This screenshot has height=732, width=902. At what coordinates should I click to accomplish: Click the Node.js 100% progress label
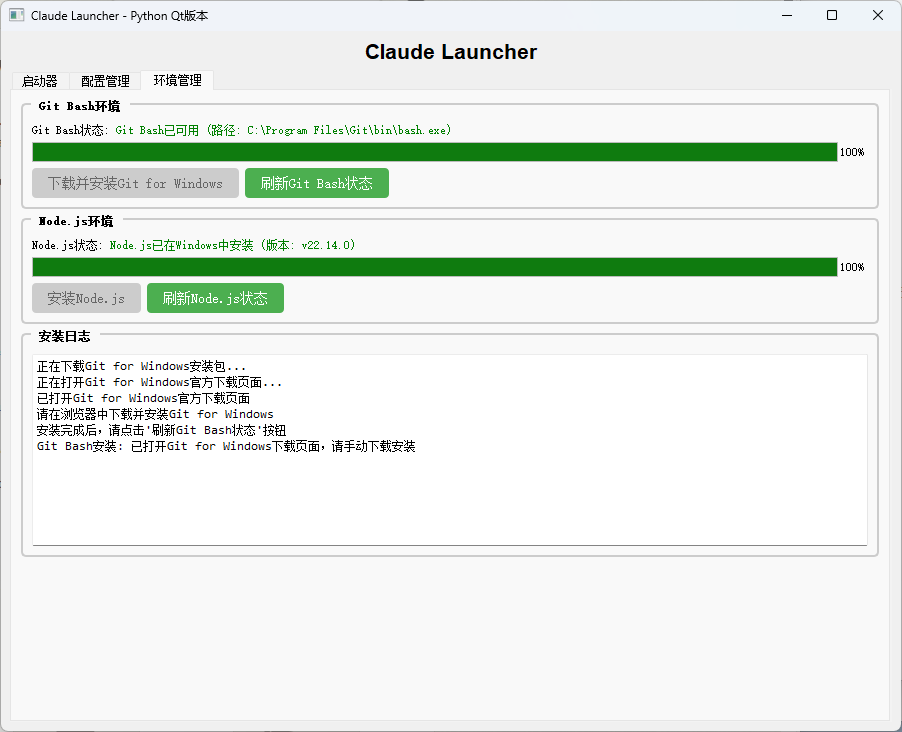(x=852, y=267)
